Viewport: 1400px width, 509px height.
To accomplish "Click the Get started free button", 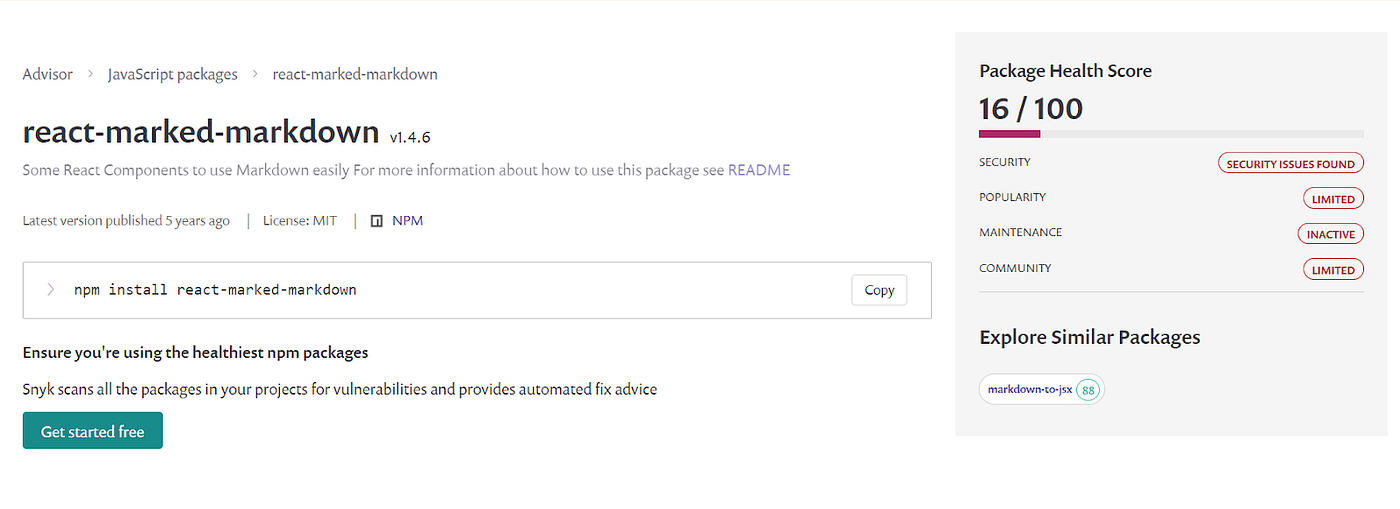I will (x=92, y=432).
